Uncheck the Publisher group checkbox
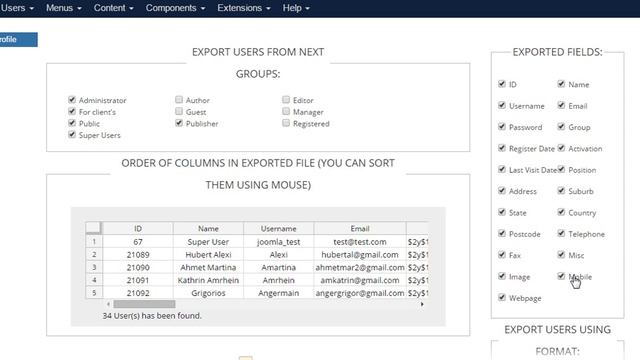This screenshot has width=640, height=360. pos(179,123)
